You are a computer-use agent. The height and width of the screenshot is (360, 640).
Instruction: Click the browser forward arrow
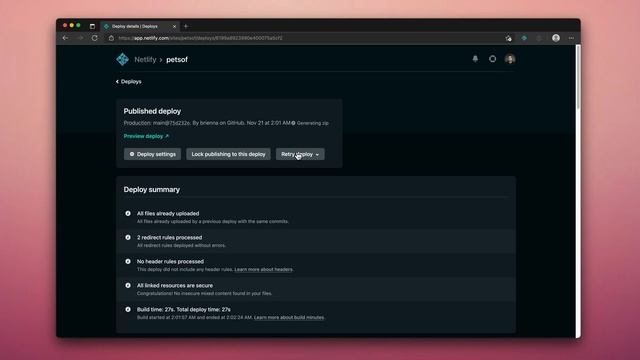(80, 38)
